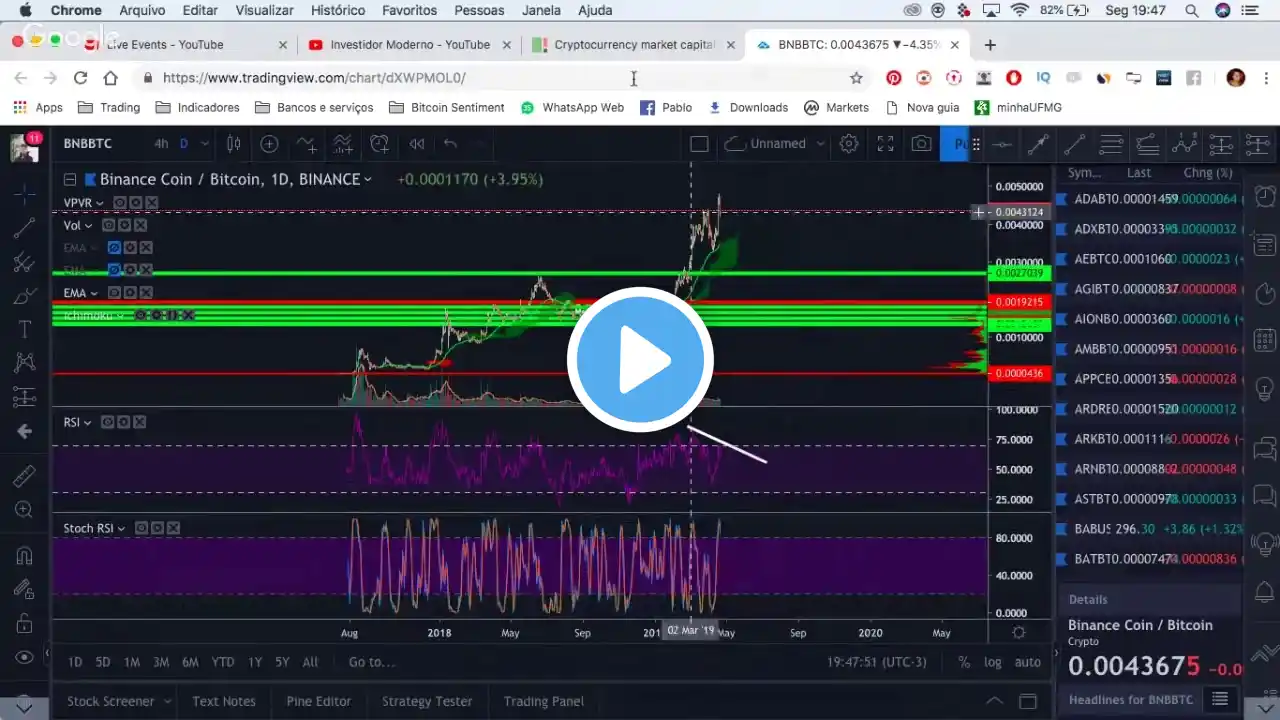
Task: Select the Text annotation tool
Action: [x=24, y=330]
